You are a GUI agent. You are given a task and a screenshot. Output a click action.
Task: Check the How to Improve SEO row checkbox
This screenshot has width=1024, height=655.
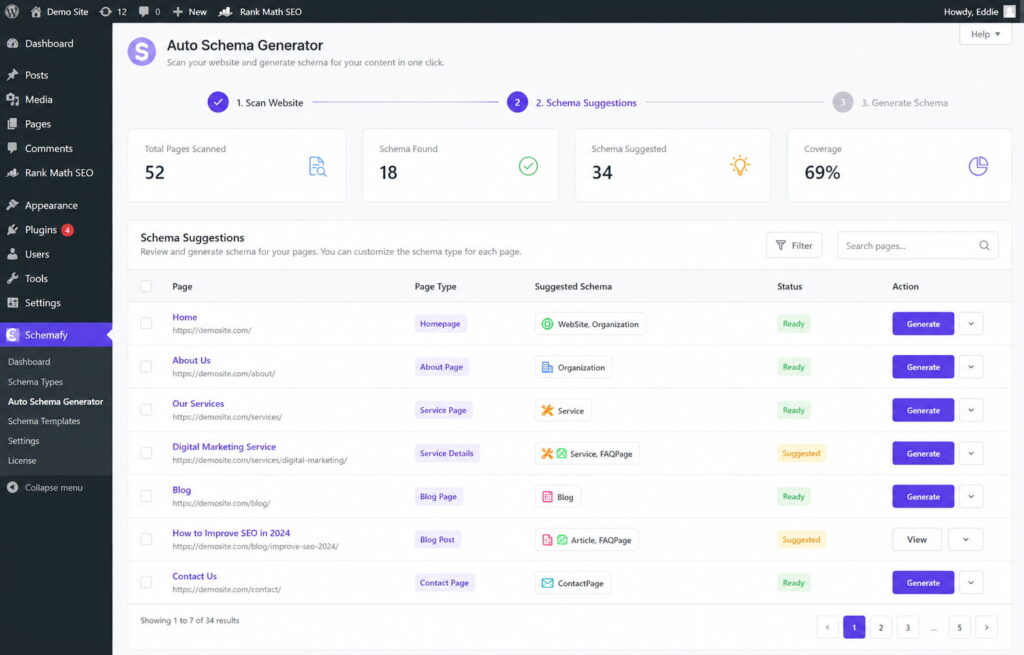pyautogui.click(x=146, y=539)
